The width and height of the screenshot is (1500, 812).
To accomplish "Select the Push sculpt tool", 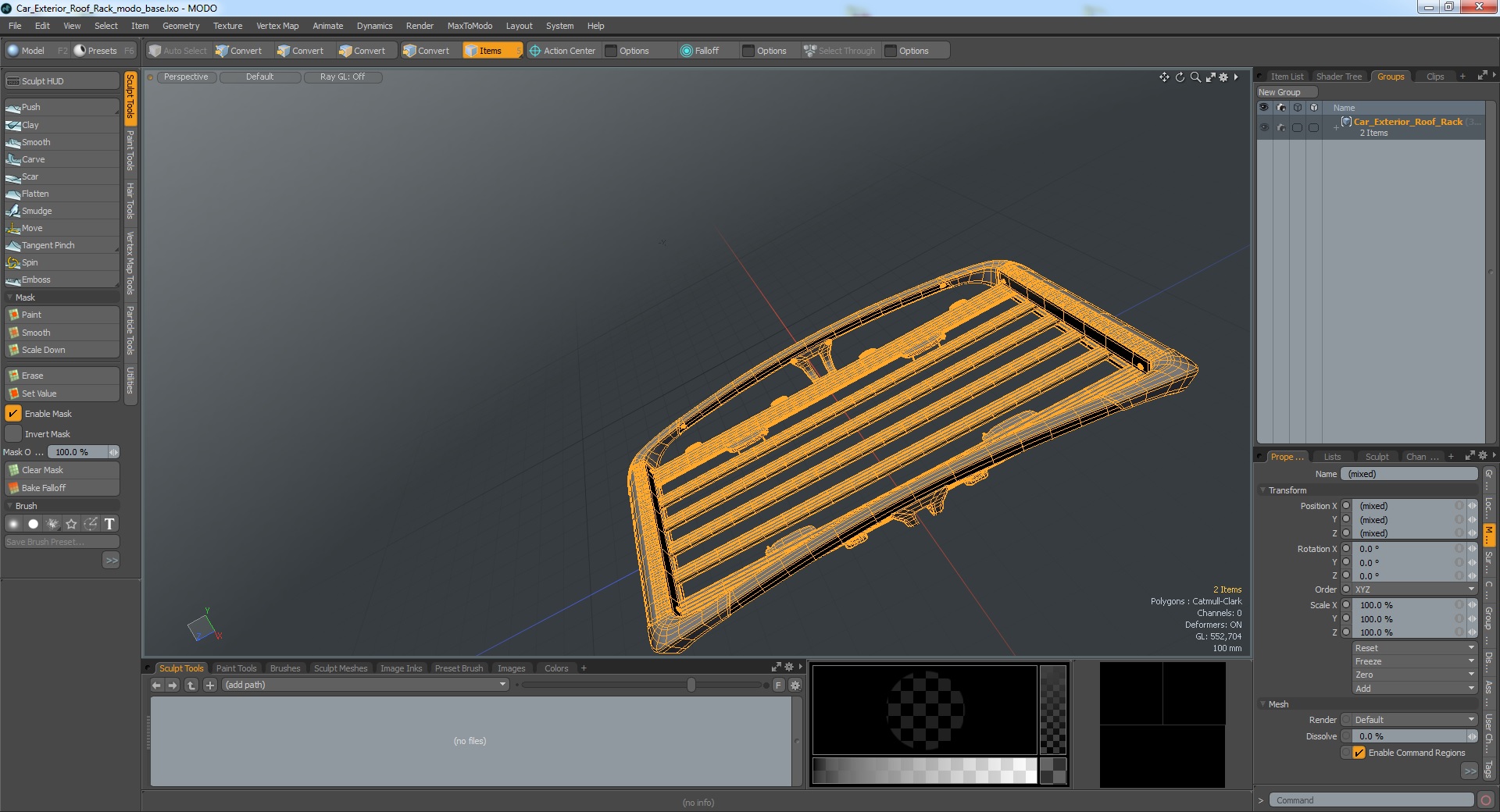I will 62,107.
